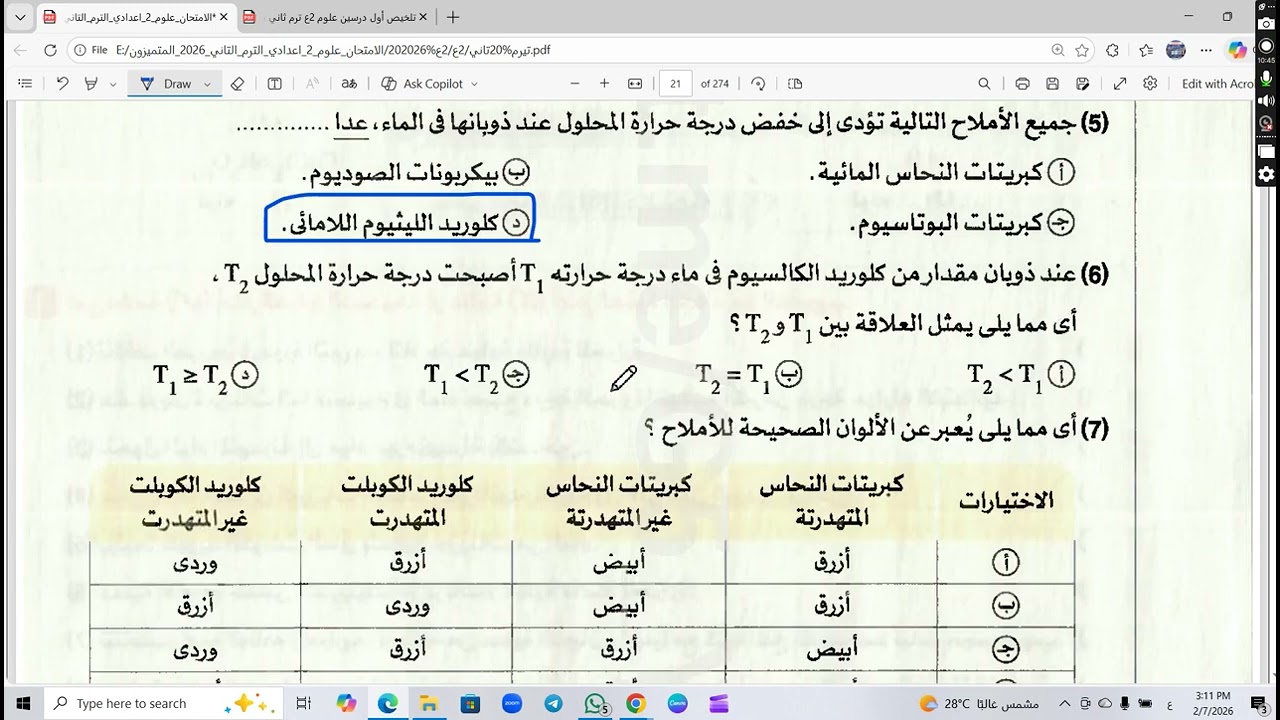The width and height of the screenshot is (1280, 720).
Task: Click the Save as icon
Action: click(x=1082, y=84)
